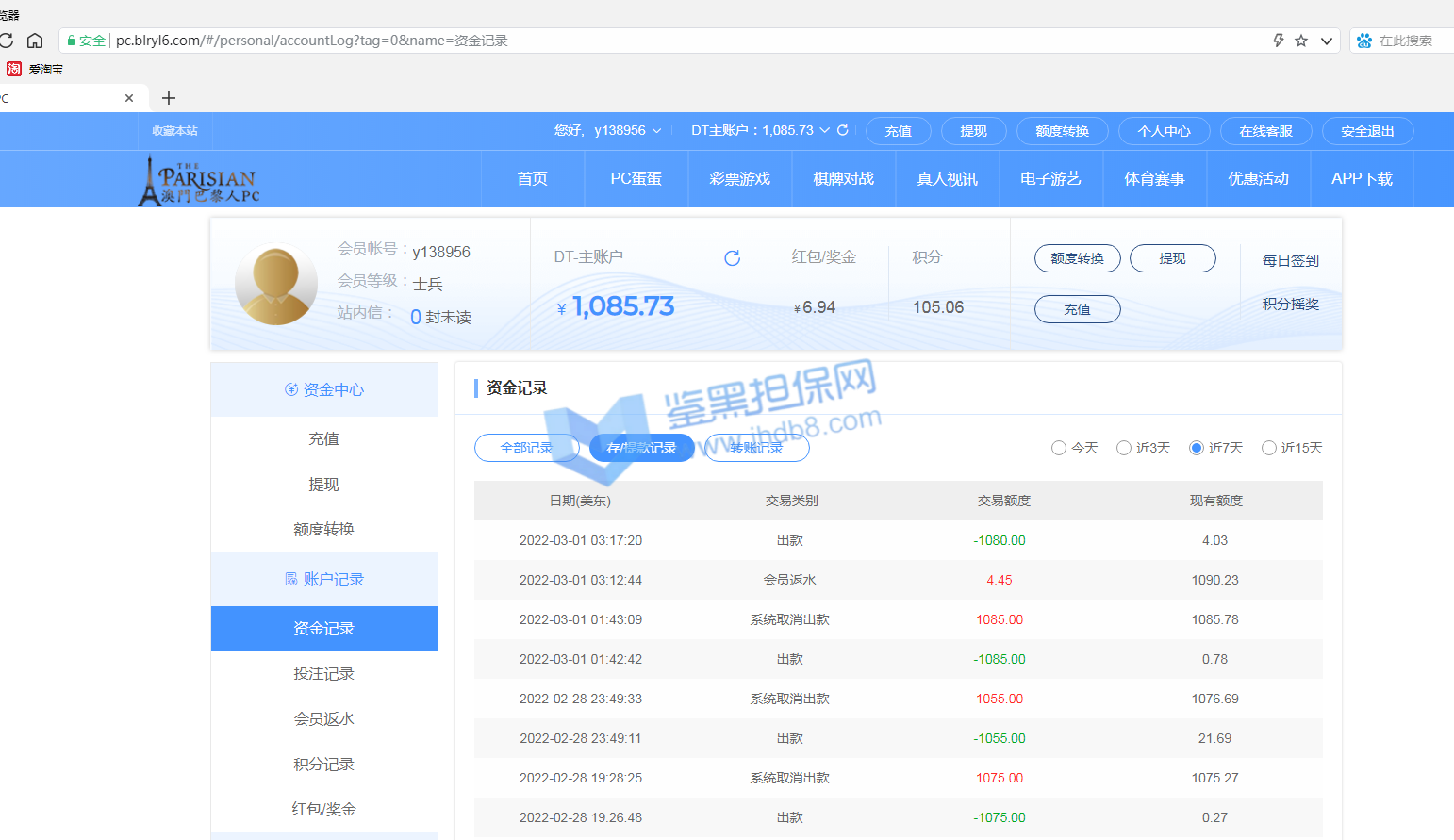The height and width of the screenshot is (840, 1454).
Task: Select the 今天 radio button
Action: (x=1059, y=448)
